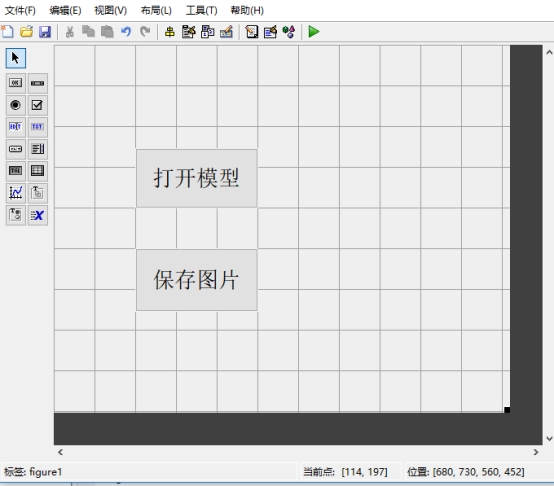Pick the Toggle Button component
Viewport: 554px width, 486px height.
[x=16, y=171]
